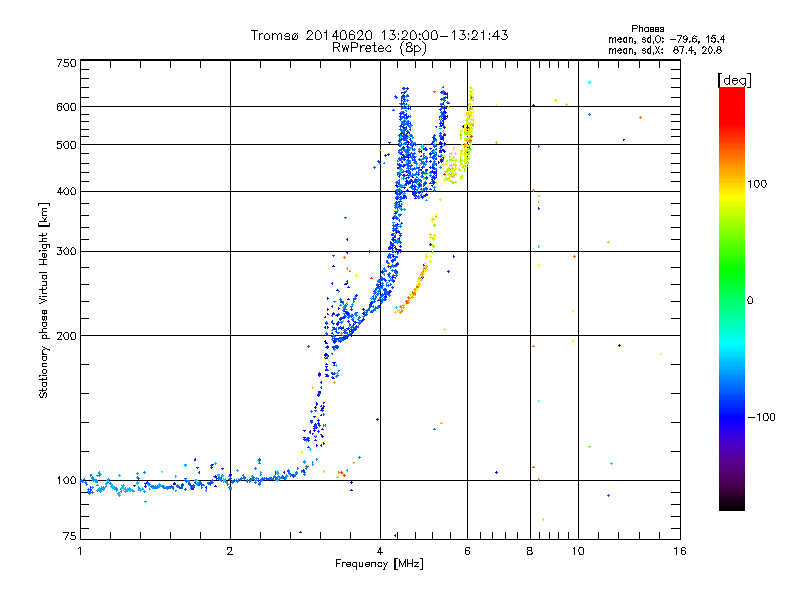Click the colorbar label '-100'
The image size is (800, 600).
[x=762, y=417]
